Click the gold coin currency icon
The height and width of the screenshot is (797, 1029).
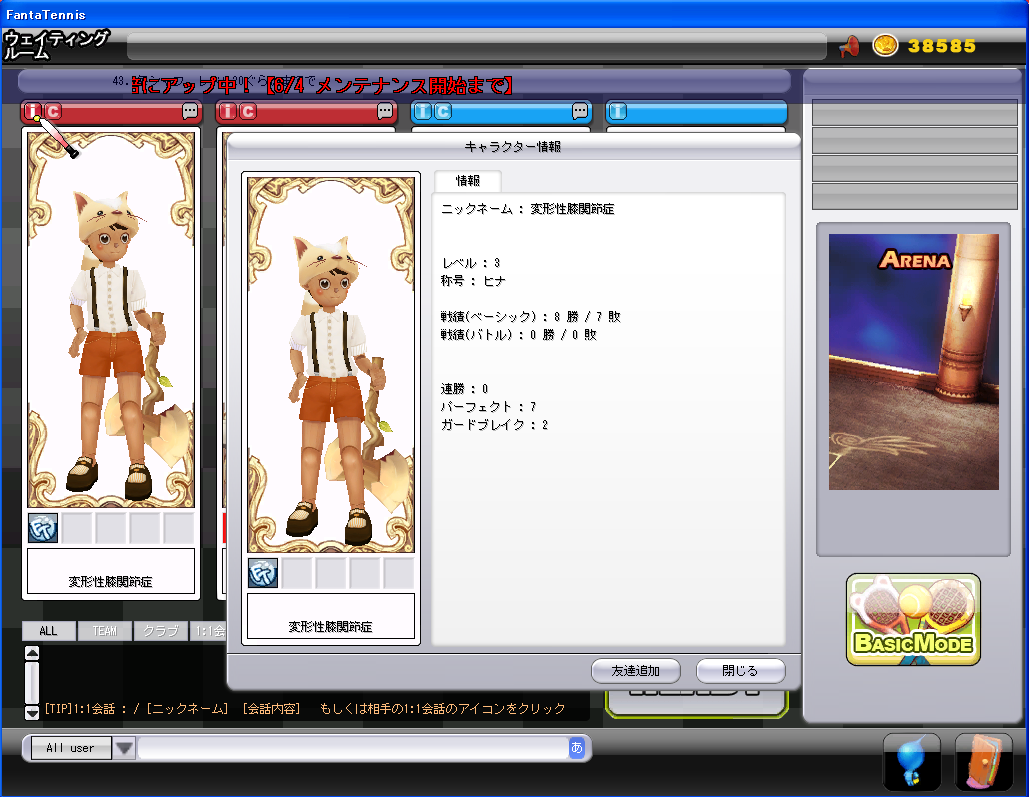click(885, 46)
